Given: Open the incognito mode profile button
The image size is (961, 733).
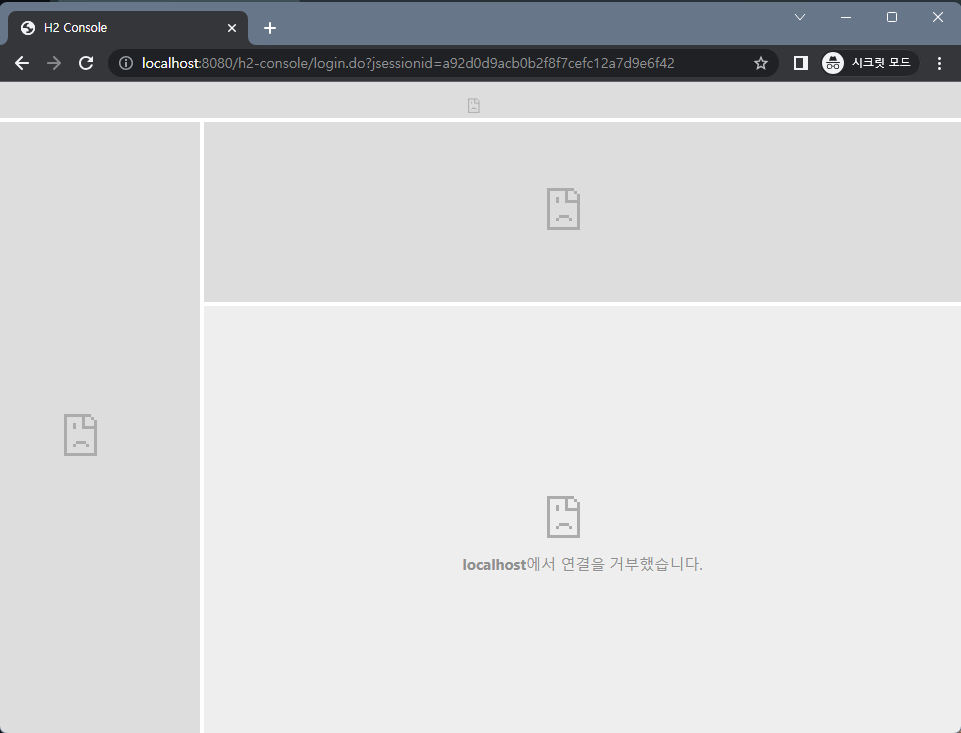Looking at the screenshot, I should [x=870, y=63].
